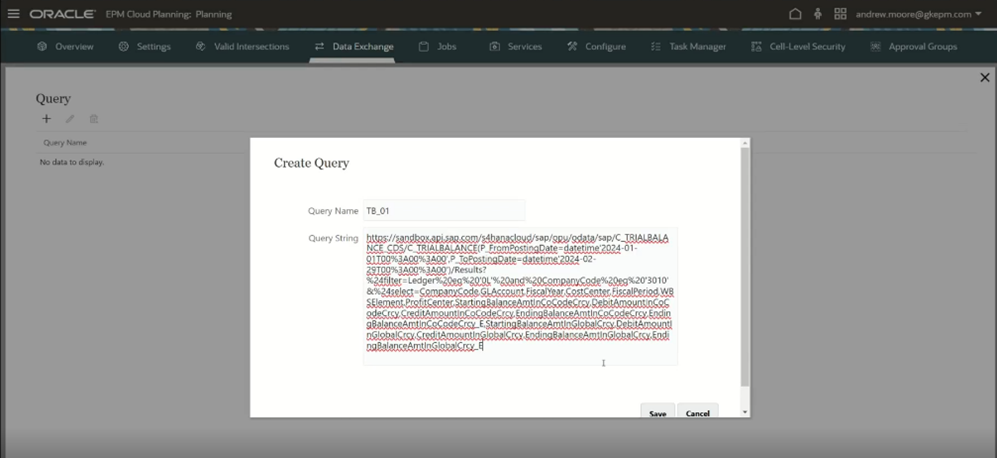The width and height of the screenshot is (997, 458).
Task: Open the hamburger navigator menu
Action: point(13,14)
